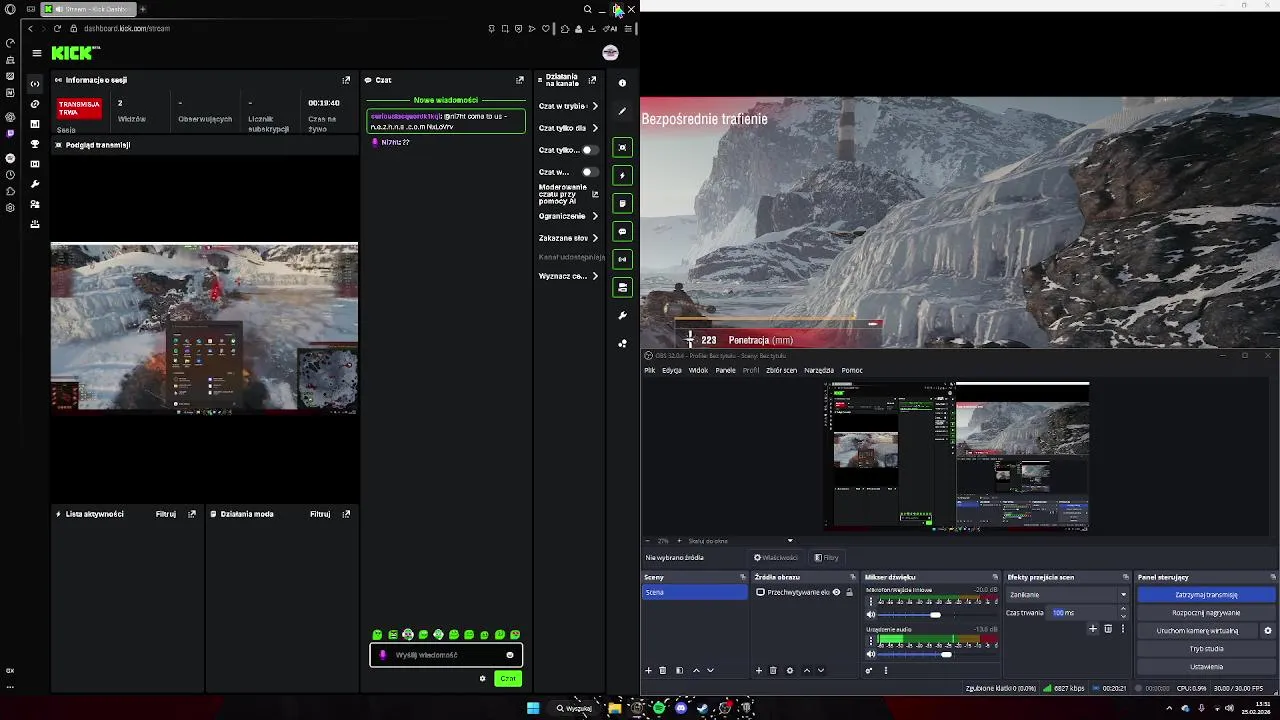This screenshot has height=720, width=1280.
Task: Open Narzędzia menu in OBS
Action: [x=819, y=370]
